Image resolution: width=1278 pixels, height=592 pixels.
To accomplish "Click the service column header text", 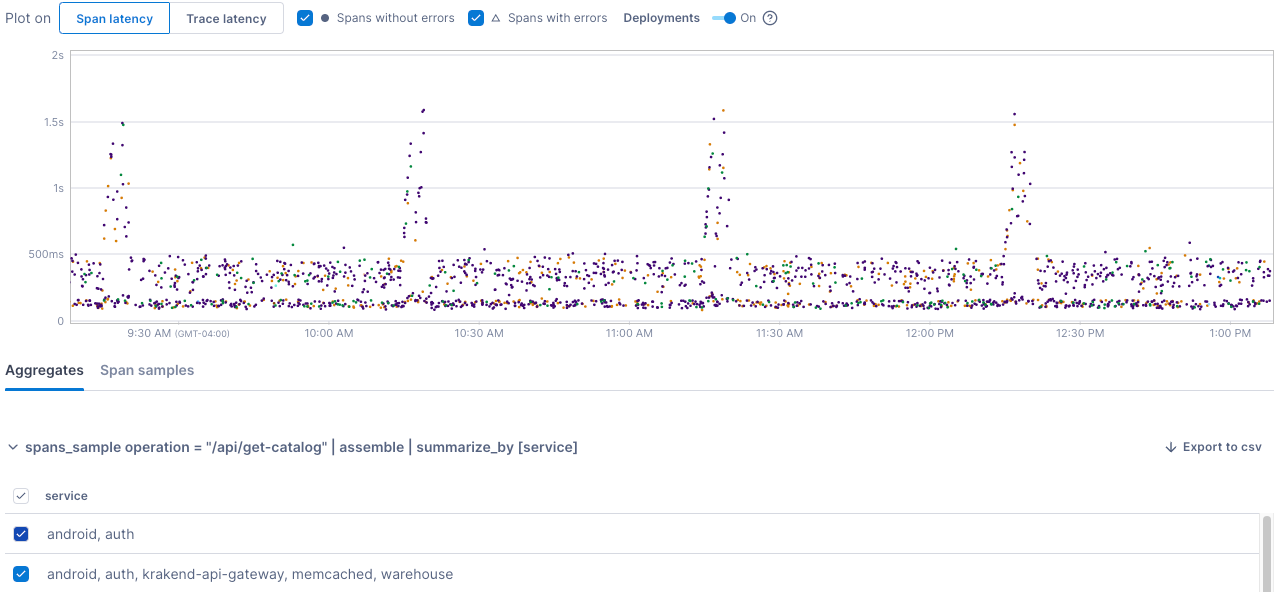I will (x=66, y=496).
